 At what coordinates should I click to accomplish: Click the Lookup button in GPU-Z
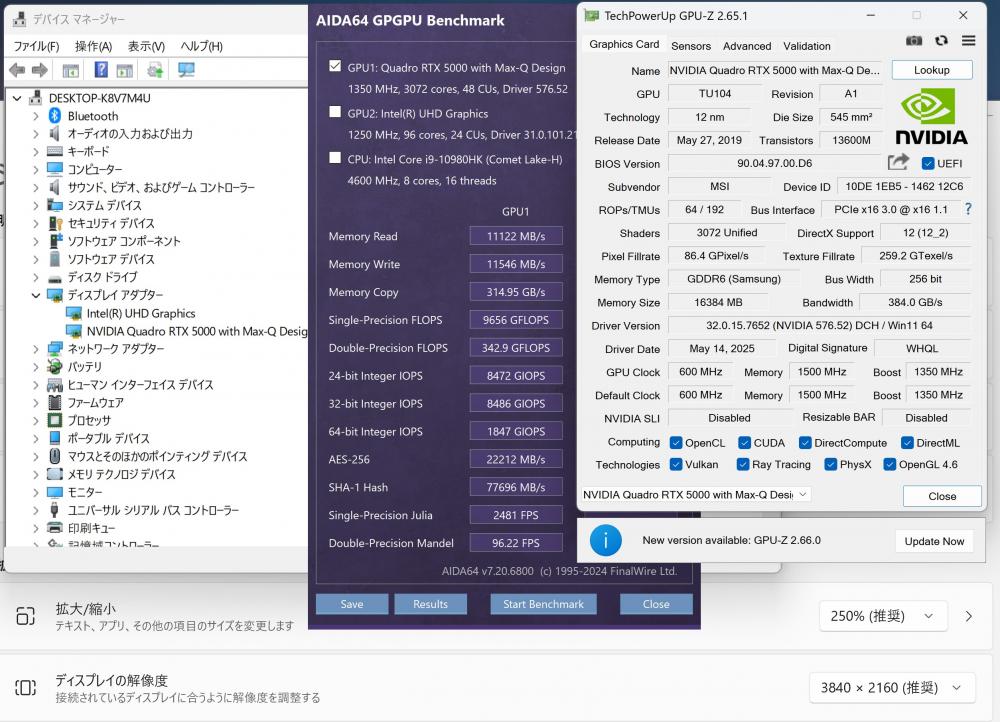[932, 70]
